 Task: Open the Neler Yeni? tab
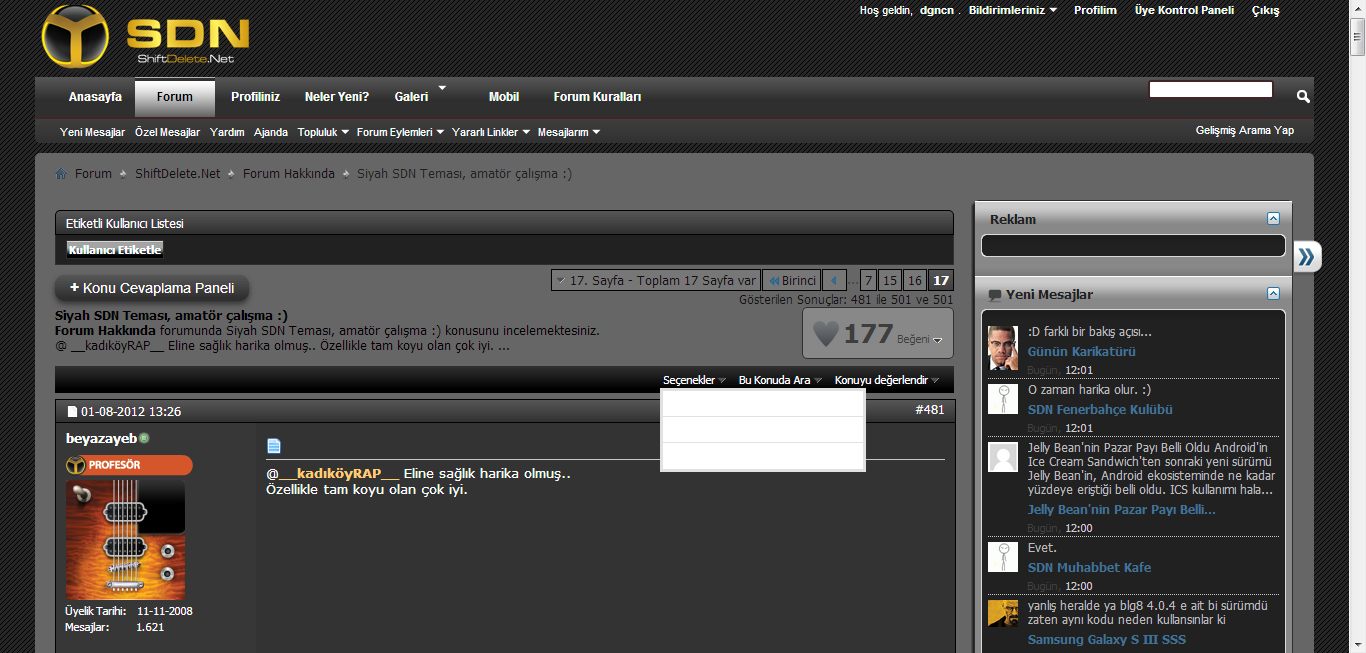tap(337, 97)
